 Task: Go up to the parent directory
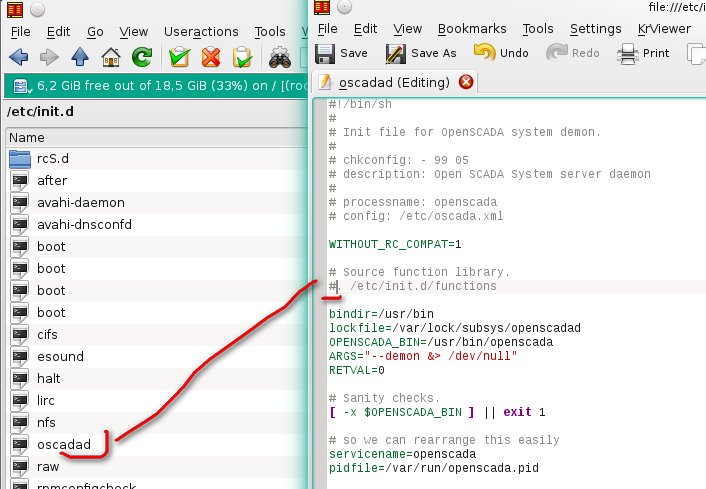pos(80,56)
